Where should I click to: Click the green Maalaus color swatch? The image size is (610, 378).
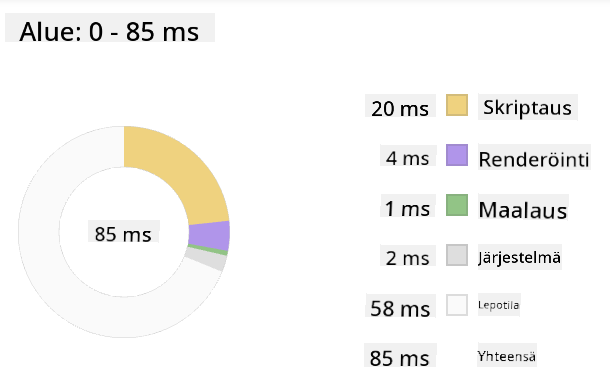(457, 205)
